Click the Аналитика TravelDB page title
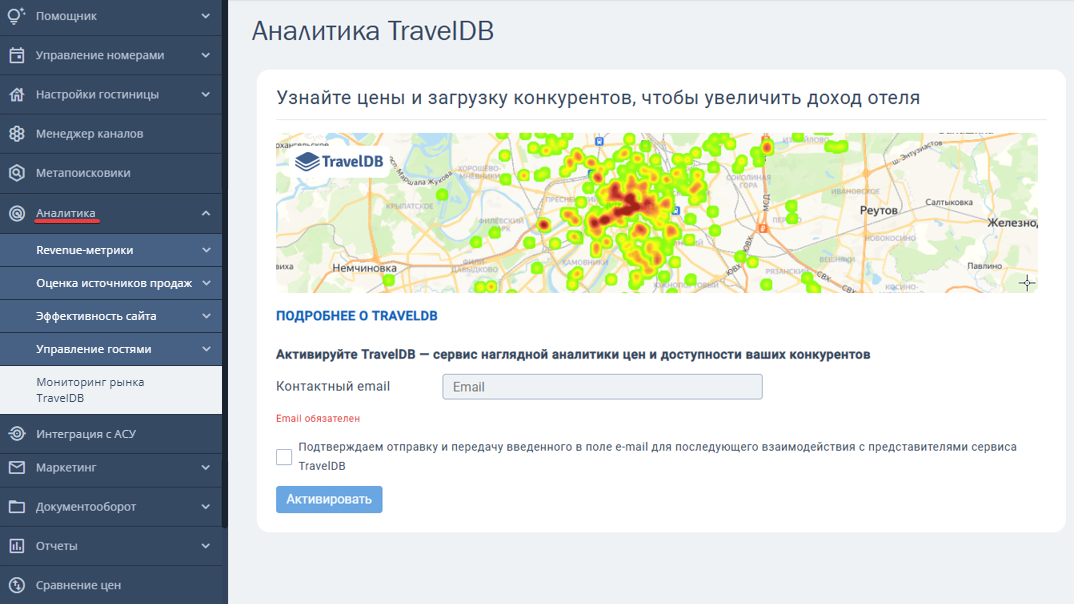The width and height of the screenshot is (1074, 604). (373, 32)
